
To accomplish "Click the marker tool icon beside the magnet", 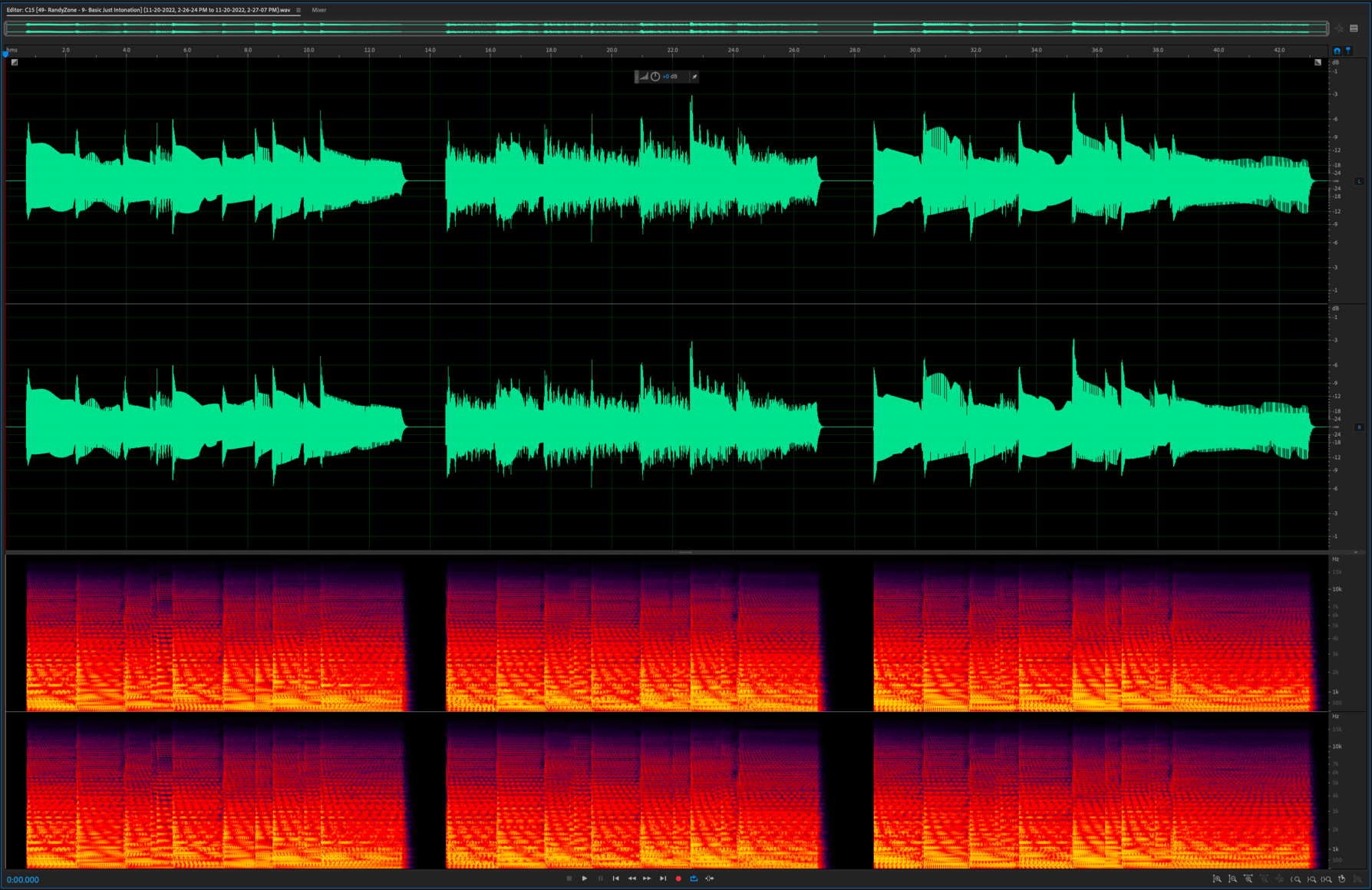I will 1348,51.
